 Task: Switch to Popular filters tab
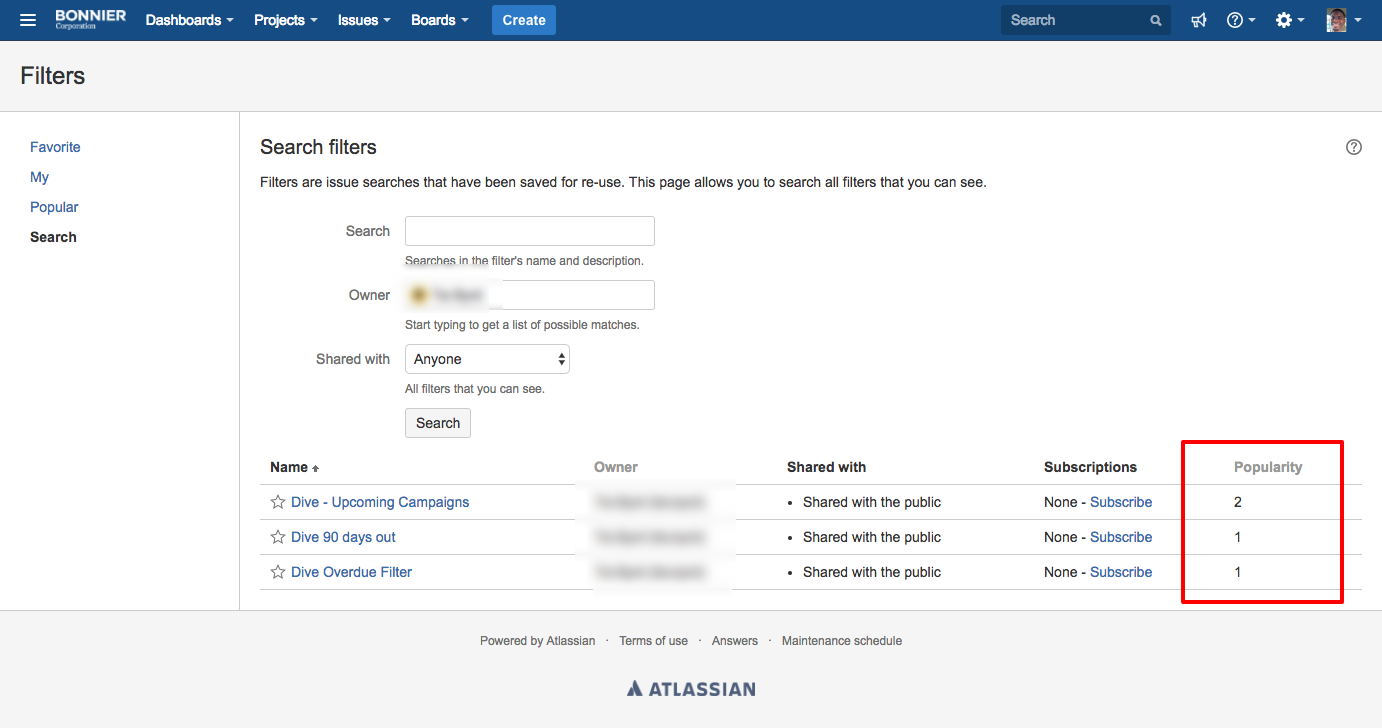(x=54, y=207)
